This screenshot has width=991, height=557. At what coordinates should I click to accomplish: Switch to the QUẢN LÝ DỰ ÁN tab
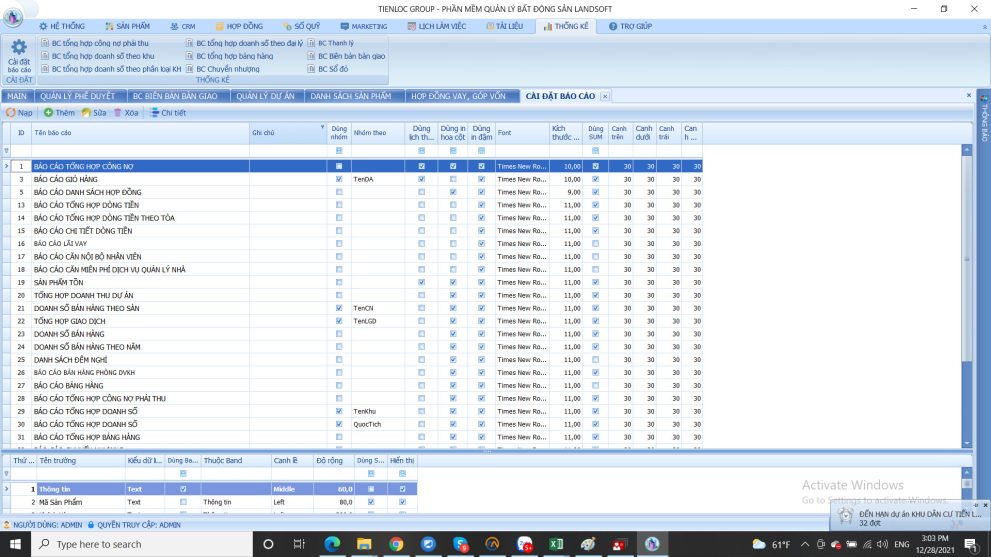pos(265,96)
